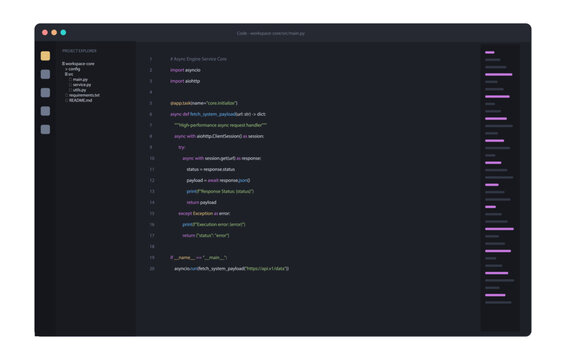Expand the config folder

tap(73, 69)
